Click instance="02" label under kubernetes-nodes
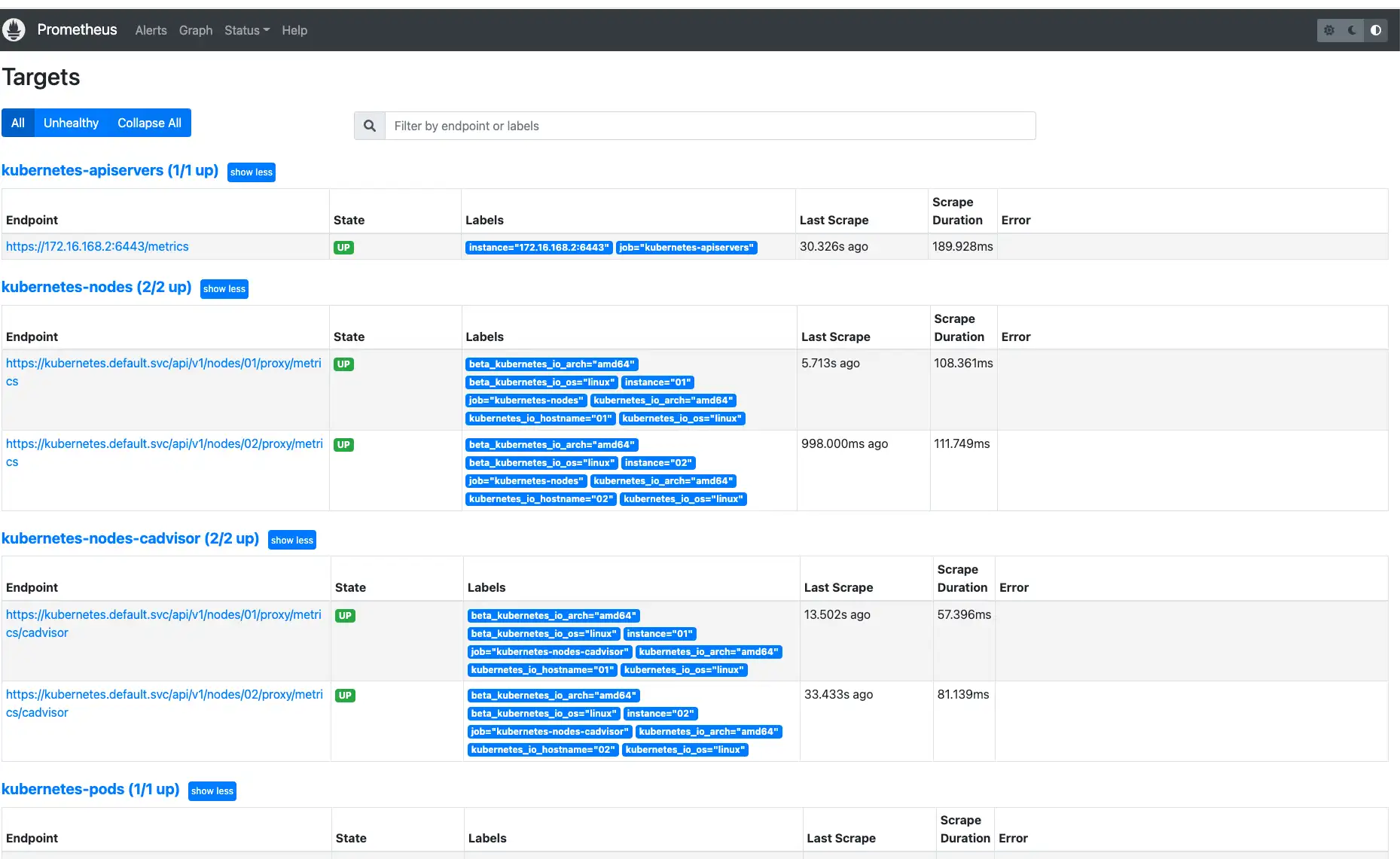Viewport: 1400px width, 859px height. (x=658, y=463)
